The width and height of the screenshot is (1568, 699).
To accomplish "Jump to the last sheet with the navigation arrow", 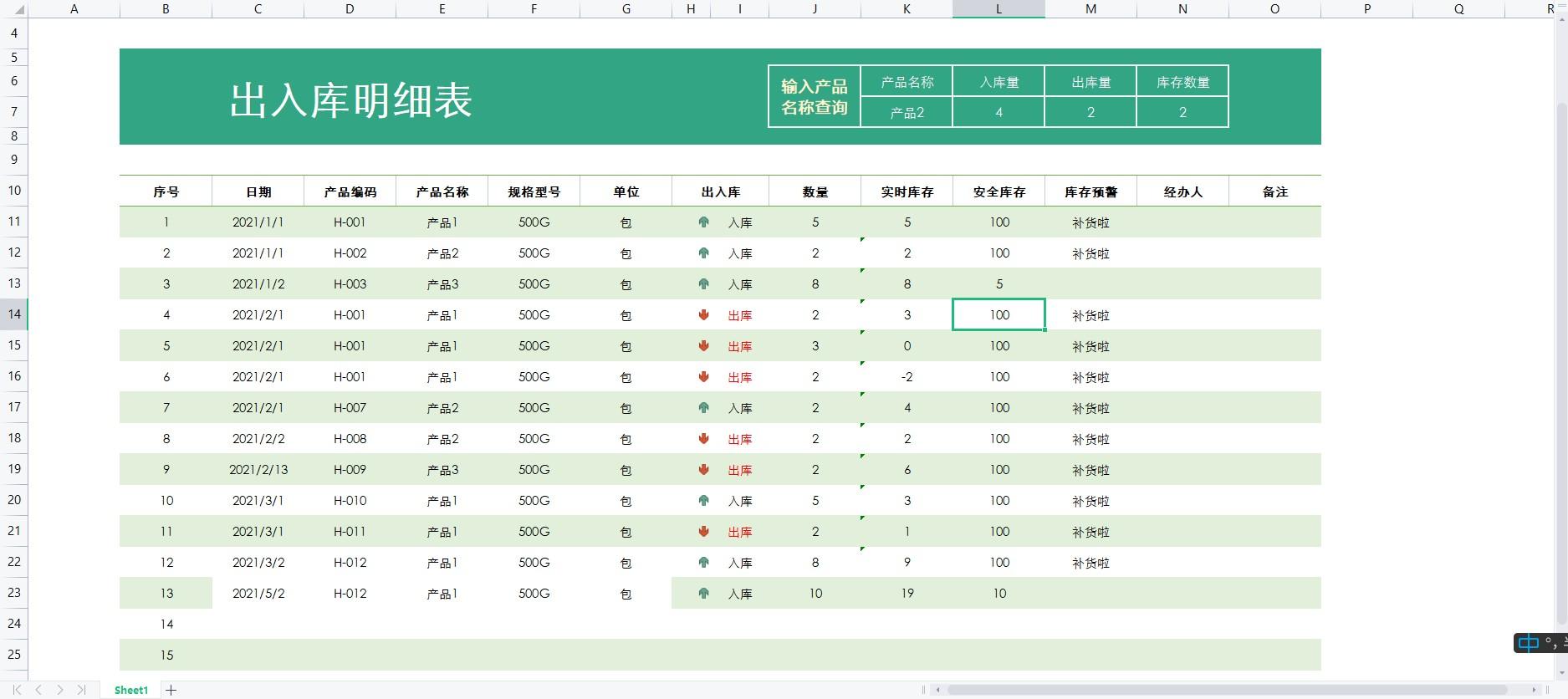I will click(81, 690).
